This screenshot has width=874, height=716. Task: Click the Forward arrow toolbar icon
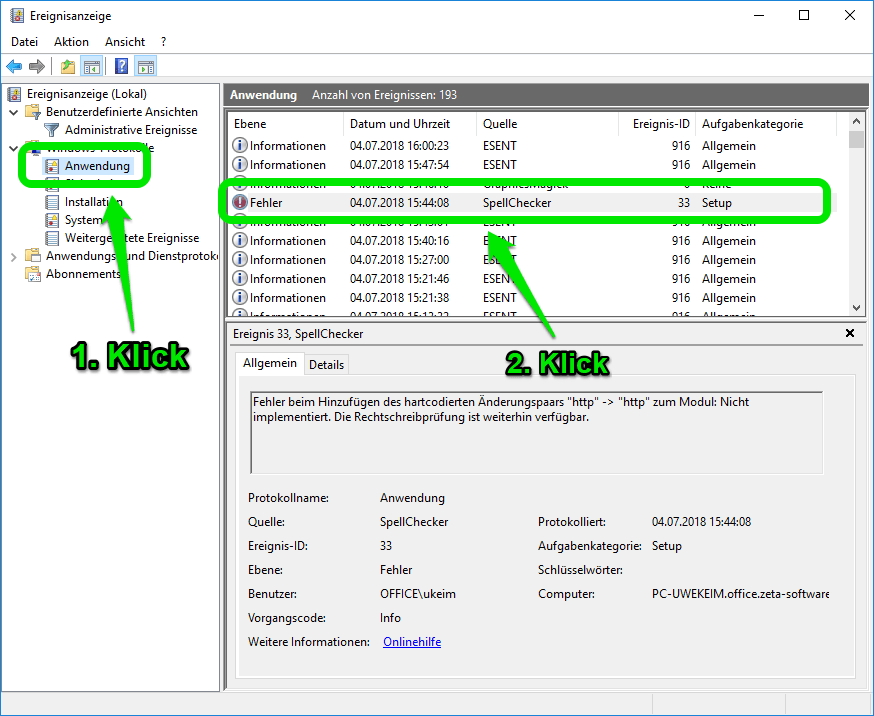(37, 67)
